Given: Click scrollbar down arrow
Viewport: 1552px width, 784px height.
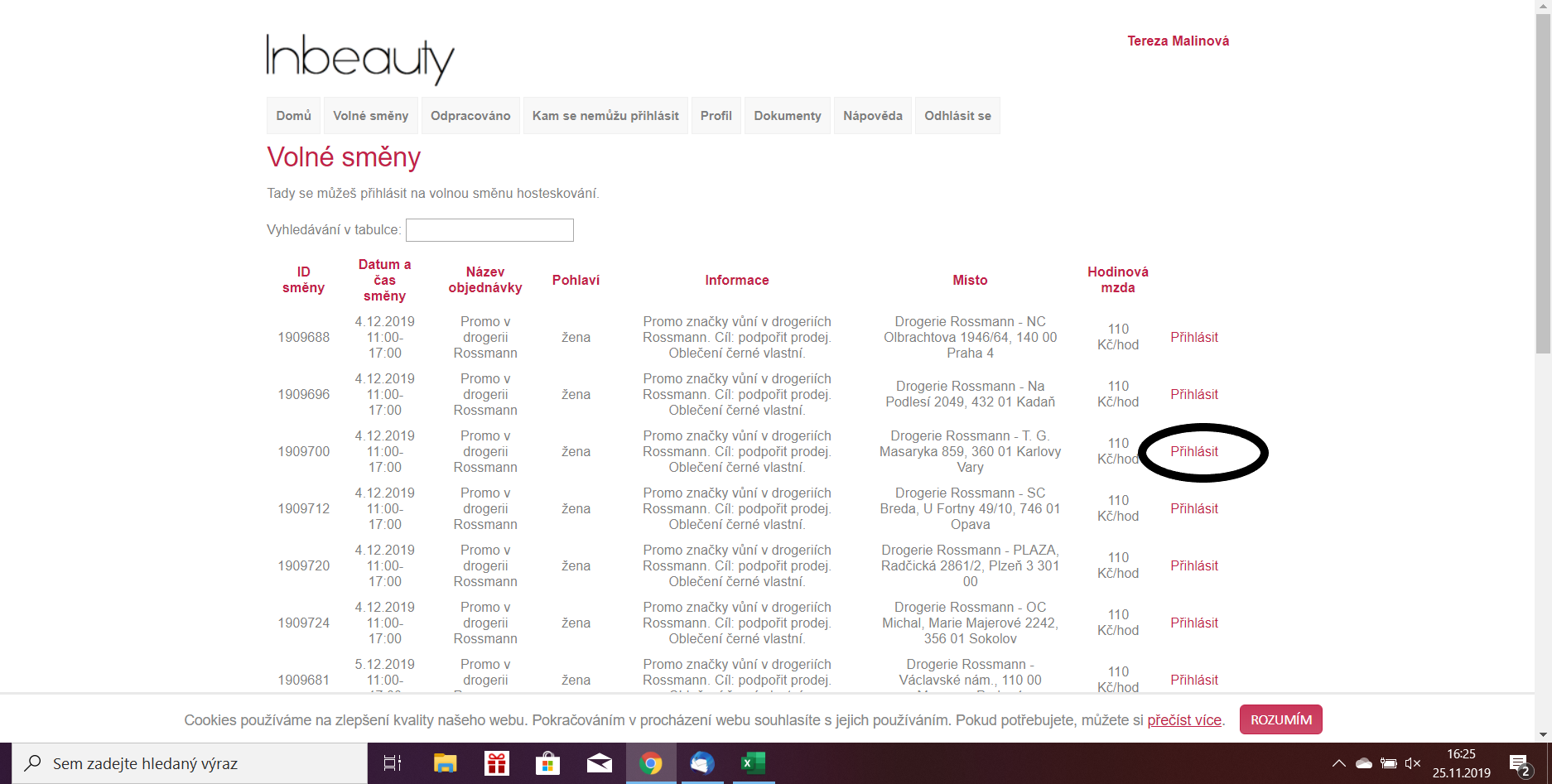Looking at the screenshot, I should [1543, 734].
